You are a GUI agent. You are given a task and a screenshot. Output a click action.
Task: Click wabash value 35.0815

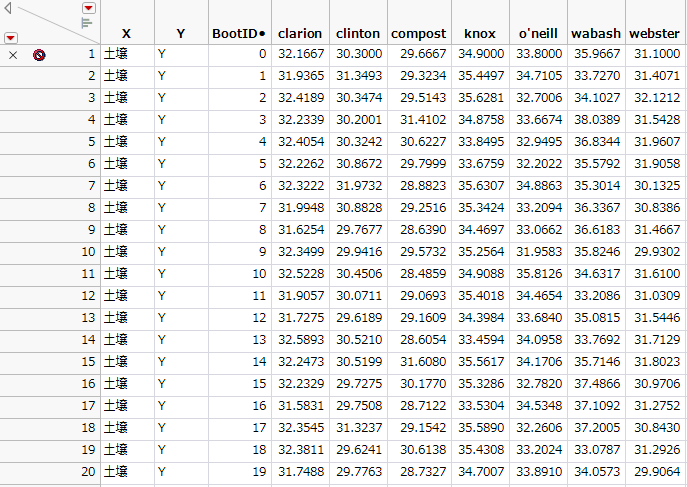[x=597, y=318]
